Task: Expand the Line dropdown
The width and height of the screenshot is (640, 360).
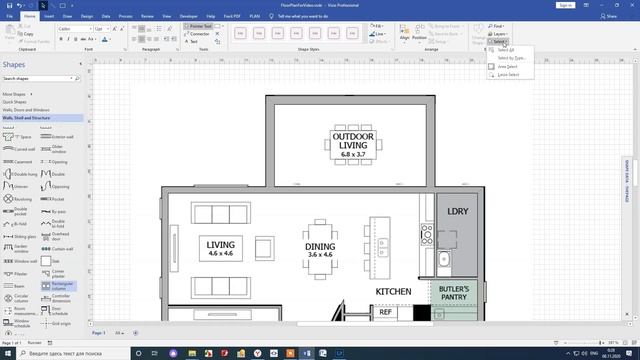Action: tap(378, 34)
